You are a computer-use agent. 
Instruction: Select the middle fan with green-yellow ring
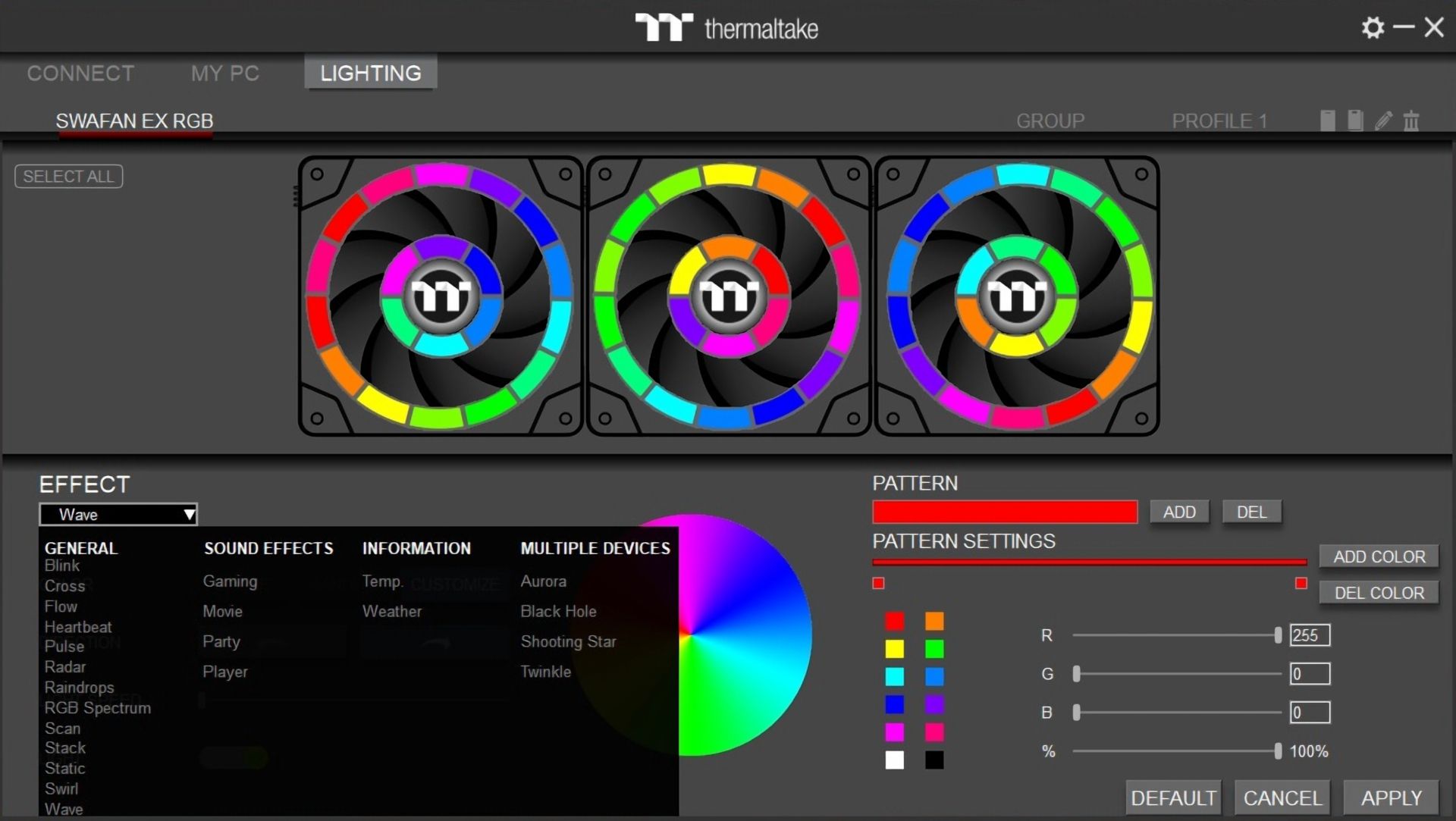pyautogui.click(x=729, y=296)
